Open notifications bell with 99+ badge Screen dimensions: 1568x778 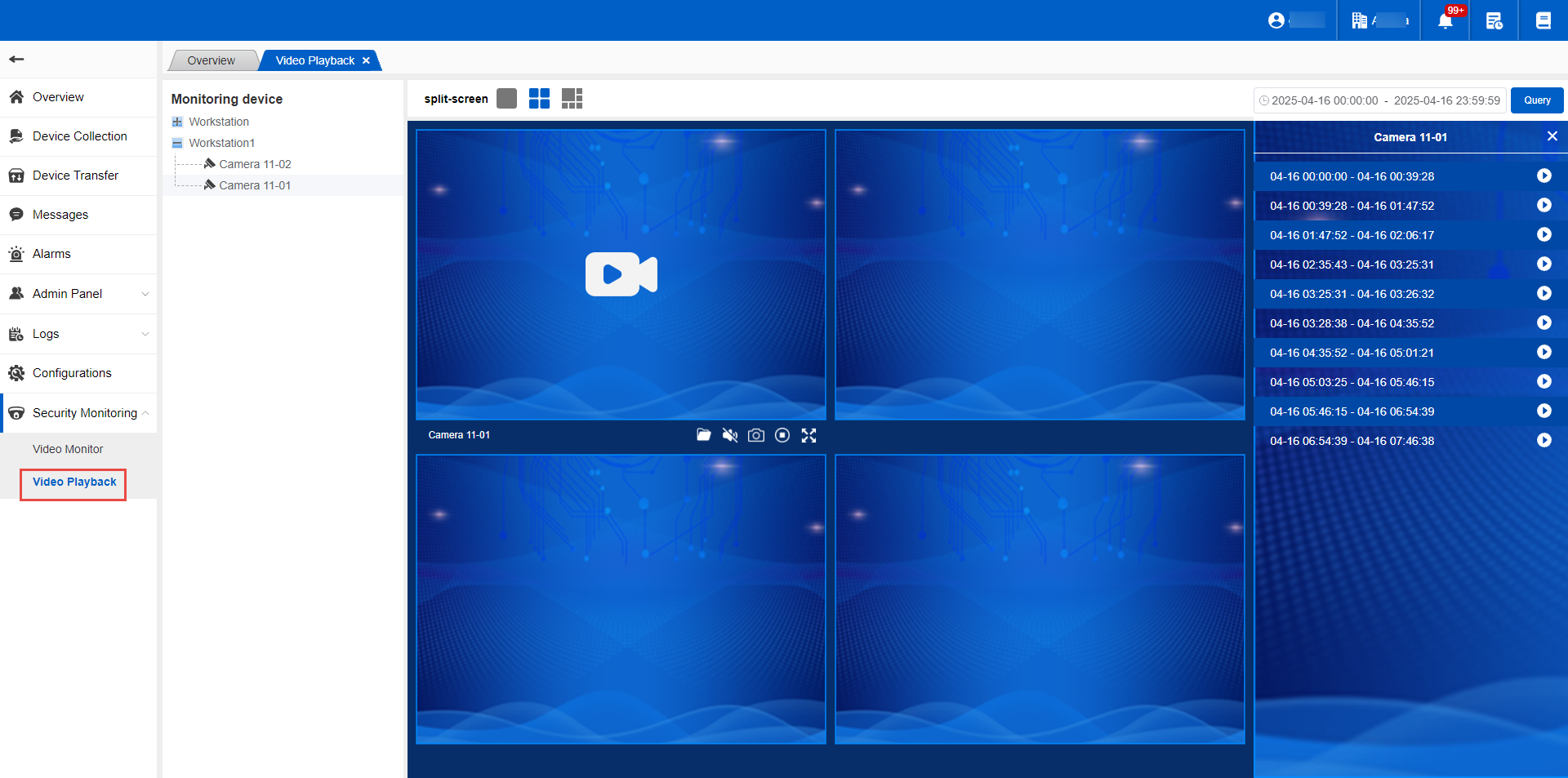pyautogui.click(x=1445, y=20)
